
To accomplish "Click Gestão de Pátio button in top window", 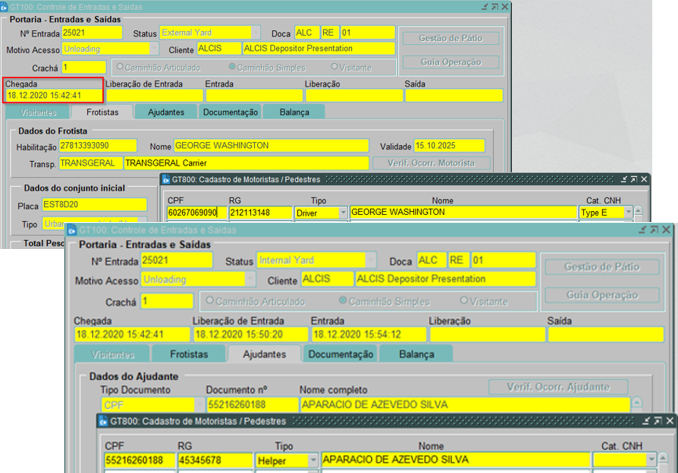I will click(x=451, y=38).
